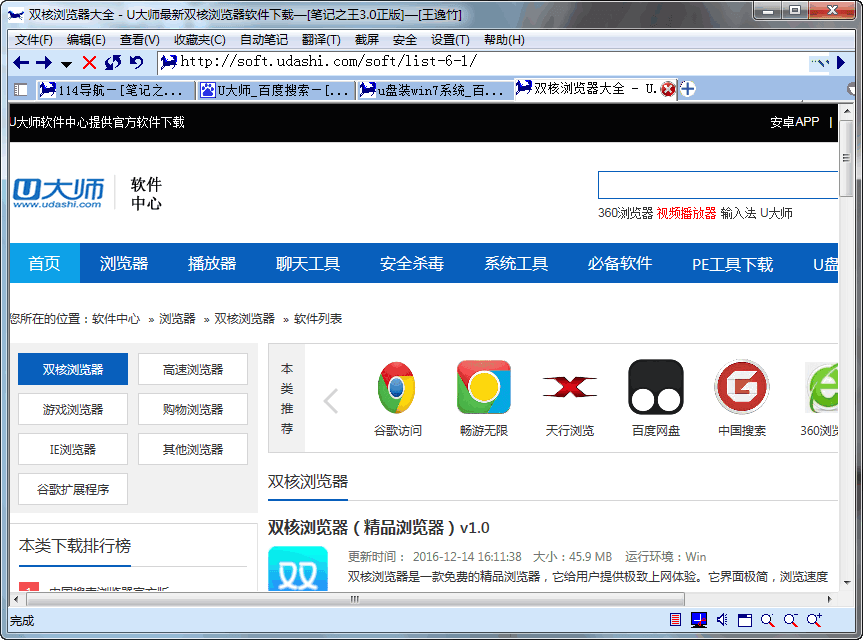
Task: Open the 中国搜索 red G icon
Action: [x=742, y=387]
